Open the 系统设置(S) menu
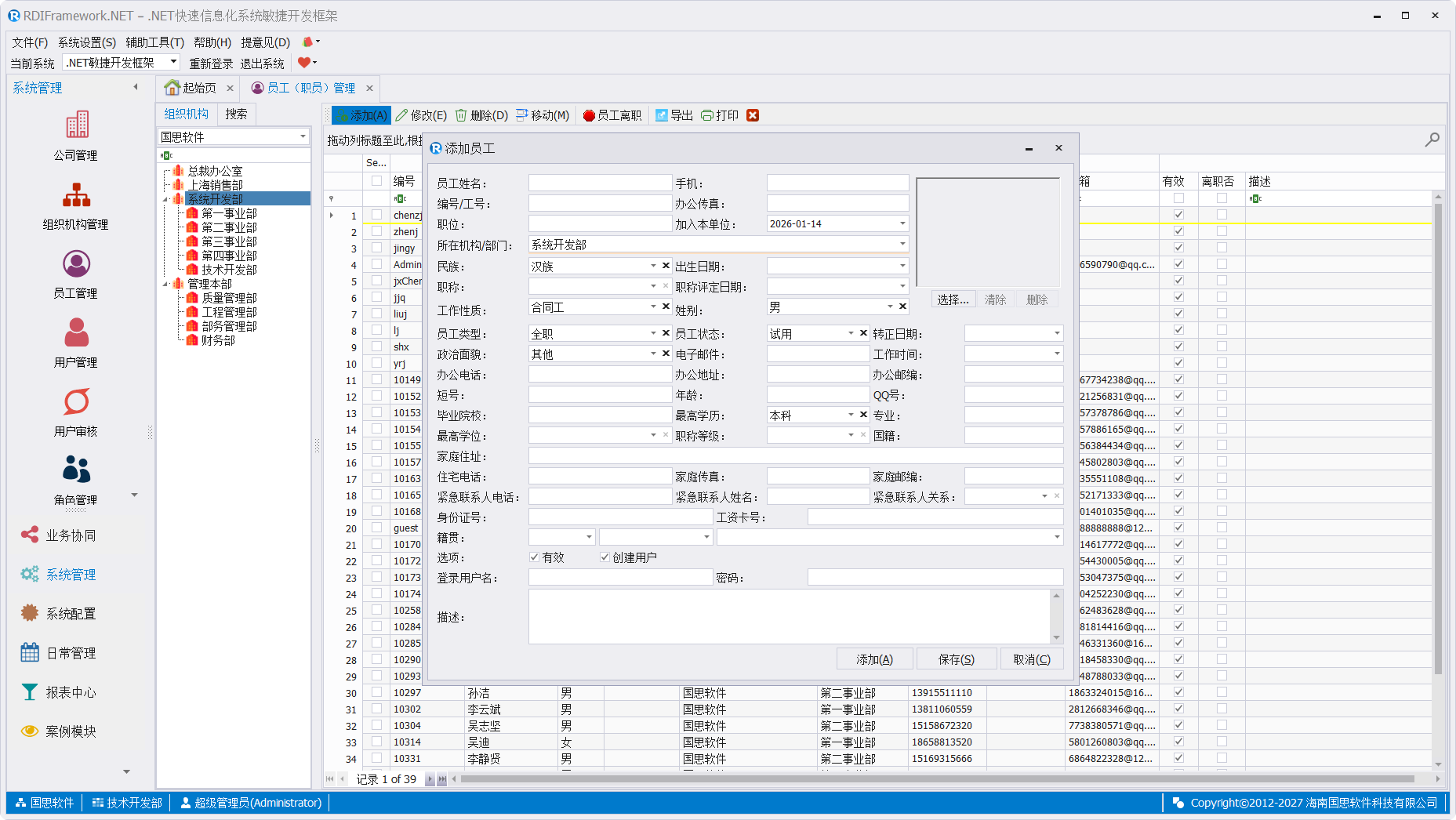The width and height of the screenshot is (1456, 820). click(86, 42)
